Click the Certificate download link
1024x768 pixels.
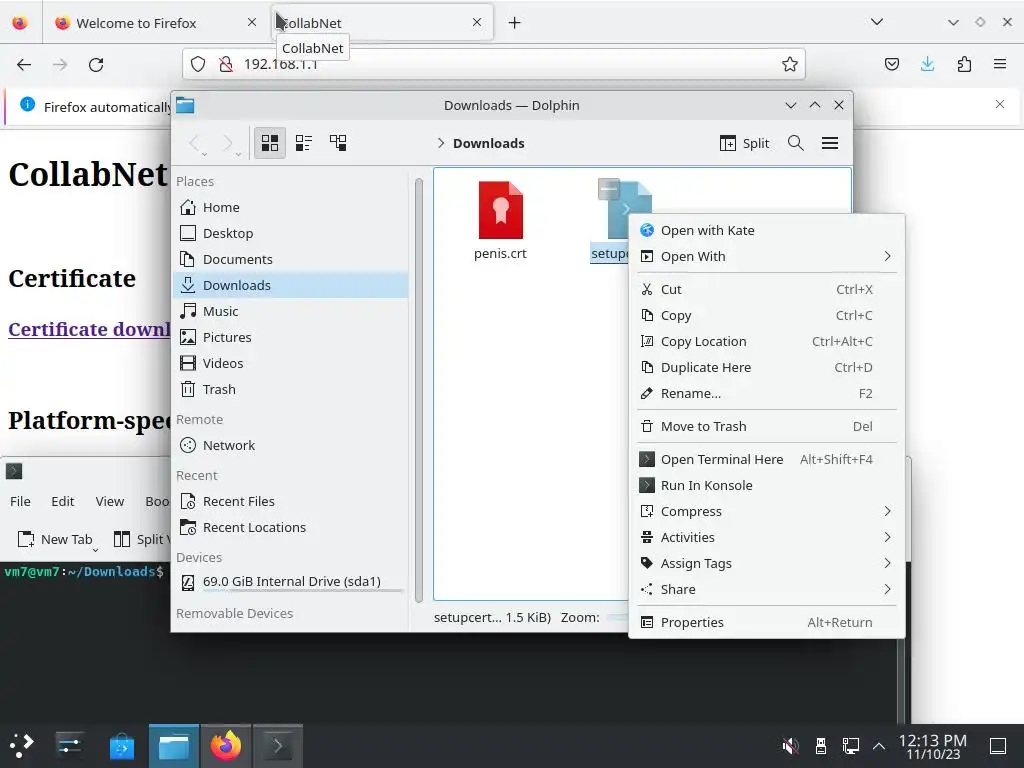pos(89,329)
